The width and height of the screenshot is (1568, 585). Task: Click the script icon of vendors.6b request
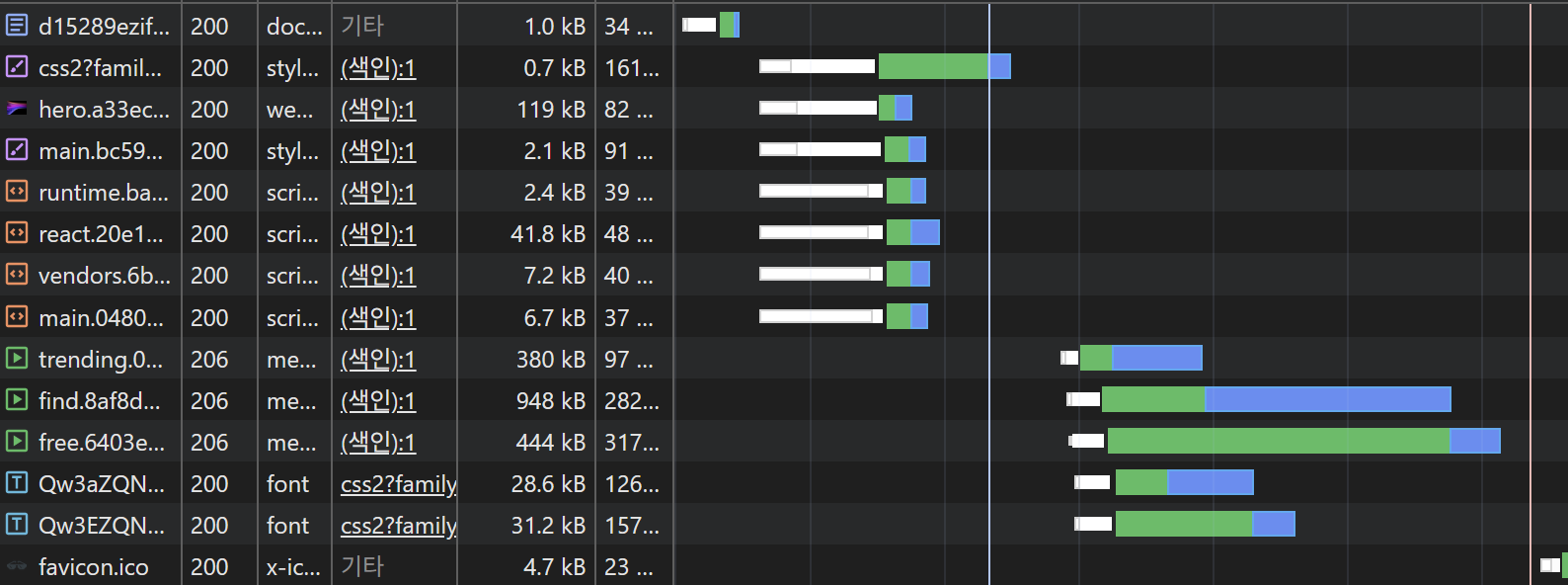click(x=17, y=274)
